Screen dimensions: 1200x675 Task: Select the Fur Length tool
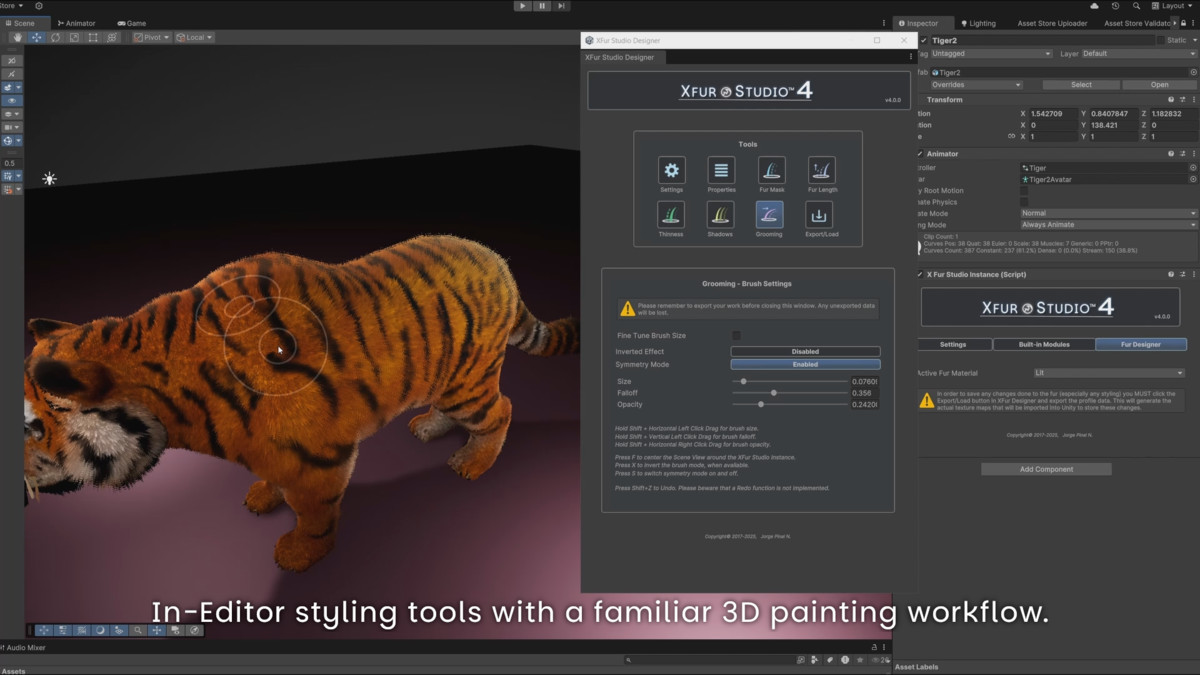pyautogui.click(x=821, y=170)
